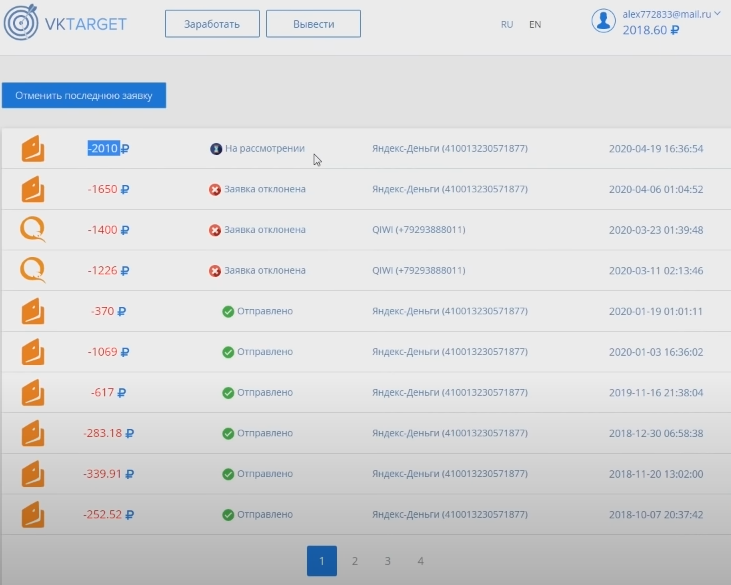Click the amount -1069 ₽
Viewport: 731px width, 585px height.
coord(108,351)
